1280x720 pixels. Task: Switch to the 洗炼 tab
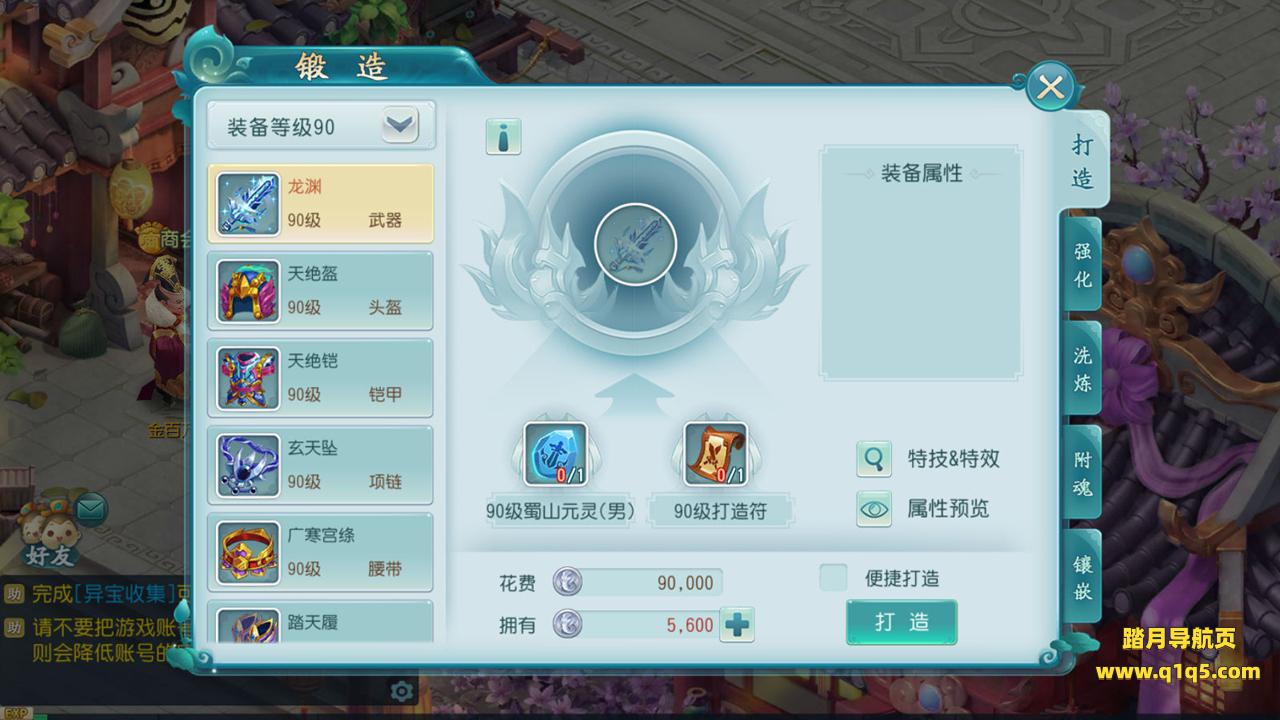1082,368
